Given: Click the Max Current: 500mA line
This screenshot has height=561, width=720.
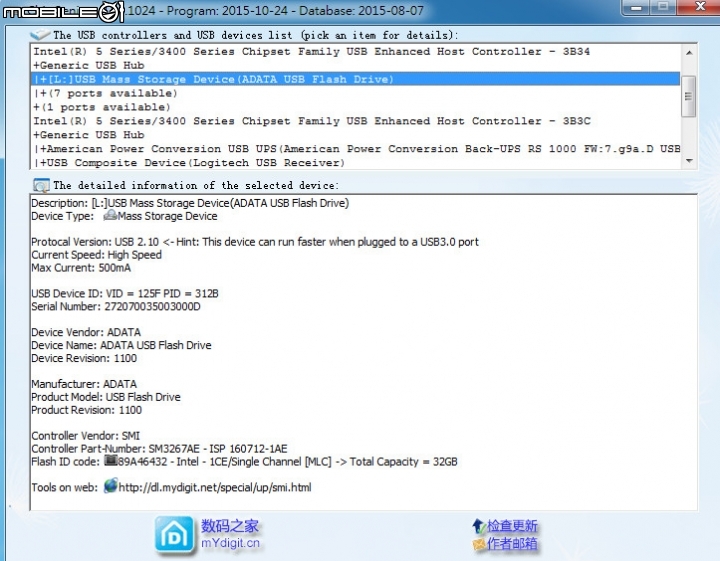Looking at the screenshot, I should tap(81, 268).
